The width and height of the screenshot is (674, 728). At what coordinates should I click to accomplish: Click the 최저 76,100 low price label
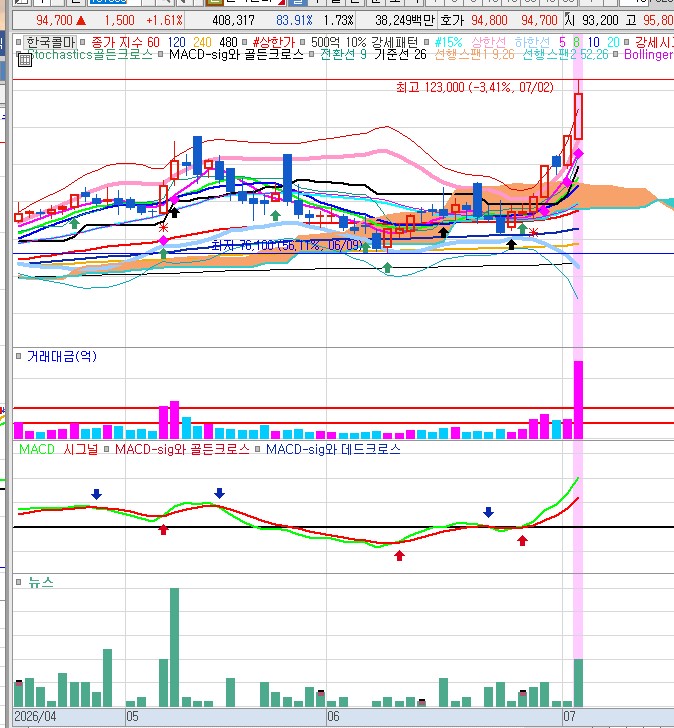pyautogui.click(x=286, y=245)
